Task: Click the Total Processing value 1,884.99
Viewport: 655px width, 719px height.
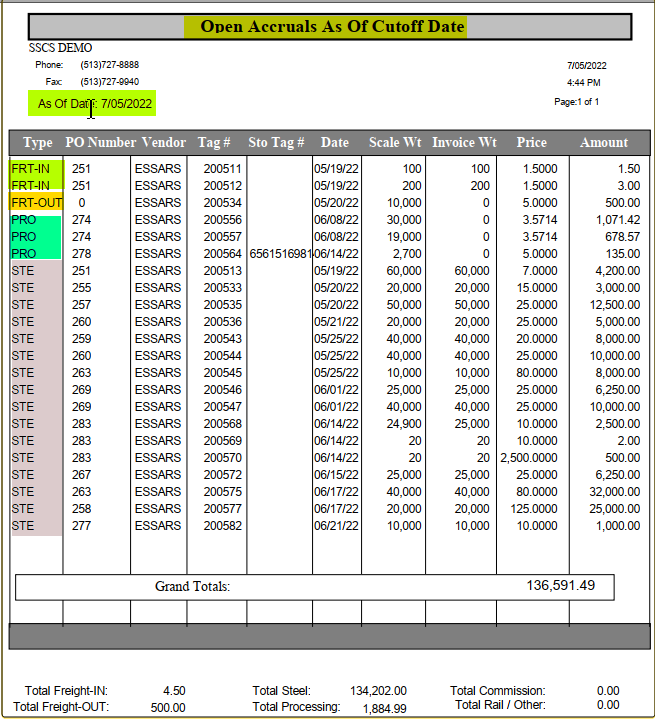Action: (x=384, y=708)
